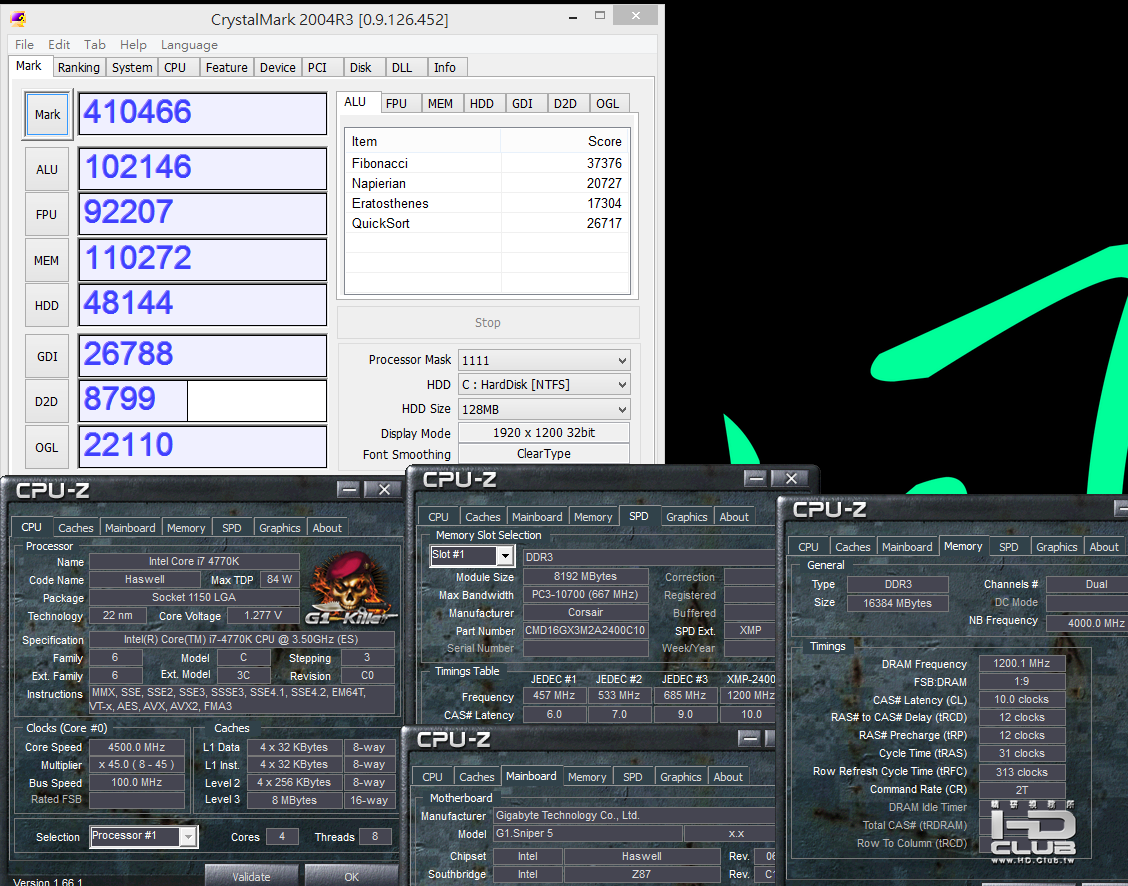Open the File menu in CrystalMark

[24, 45]
